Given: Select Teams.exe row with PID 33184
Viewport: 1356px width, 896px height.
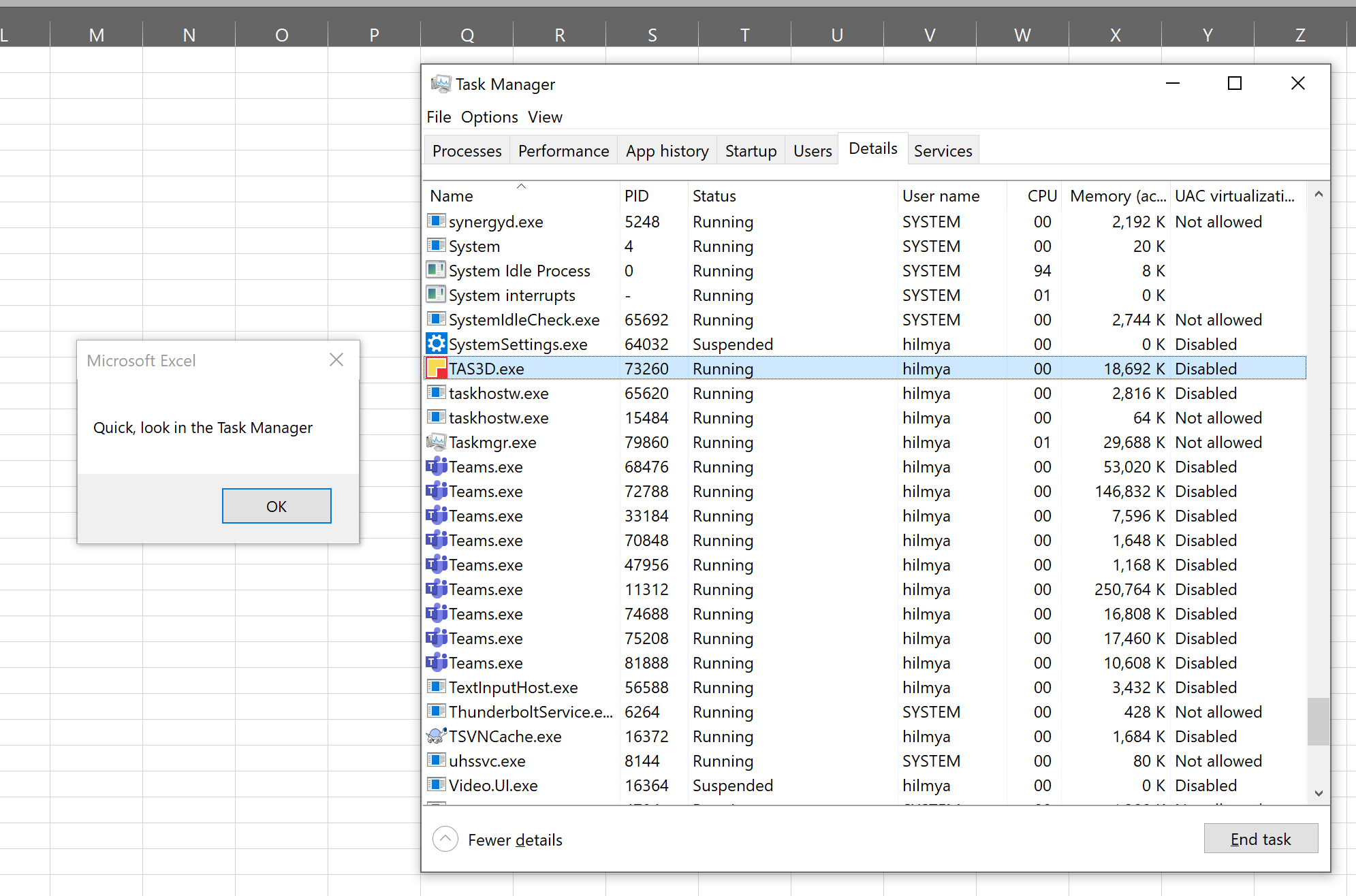Looking at the screenshot, I should [x=865, y=515].
